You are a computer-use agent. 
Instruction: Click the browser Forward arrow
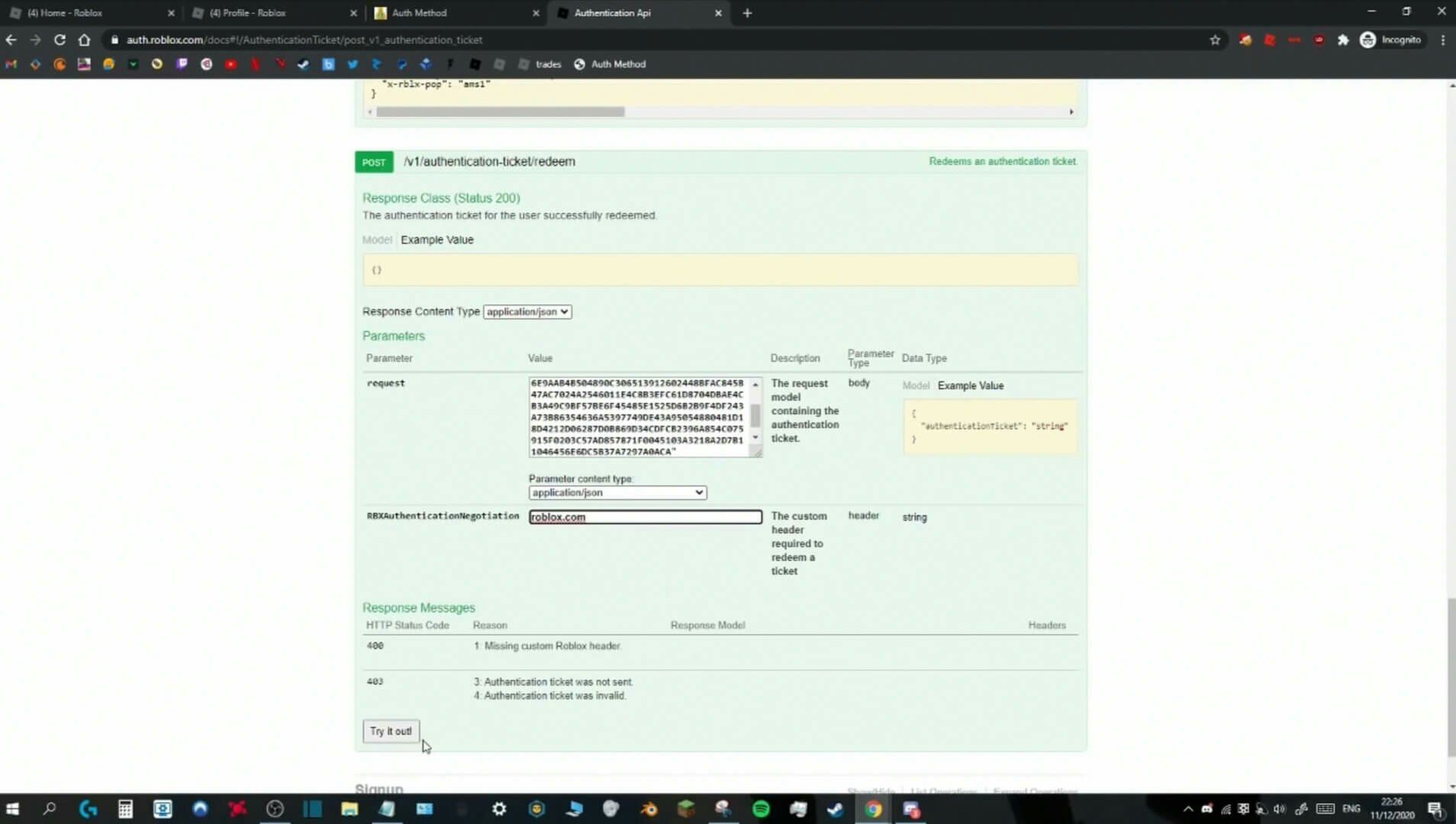35,40
